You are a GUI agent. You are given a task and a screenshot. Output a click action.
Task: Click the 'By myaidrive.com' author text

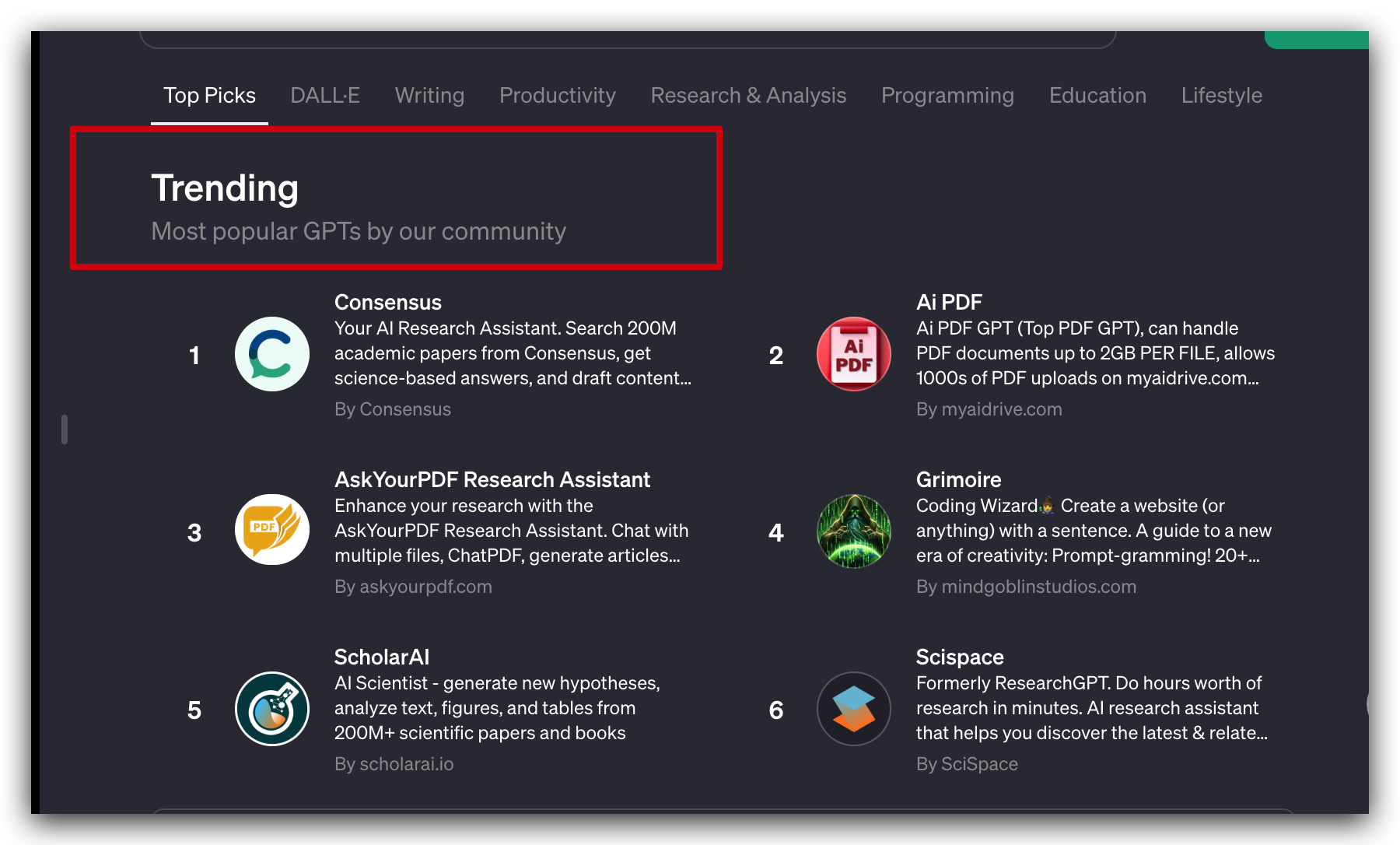[x=989, y=409]
